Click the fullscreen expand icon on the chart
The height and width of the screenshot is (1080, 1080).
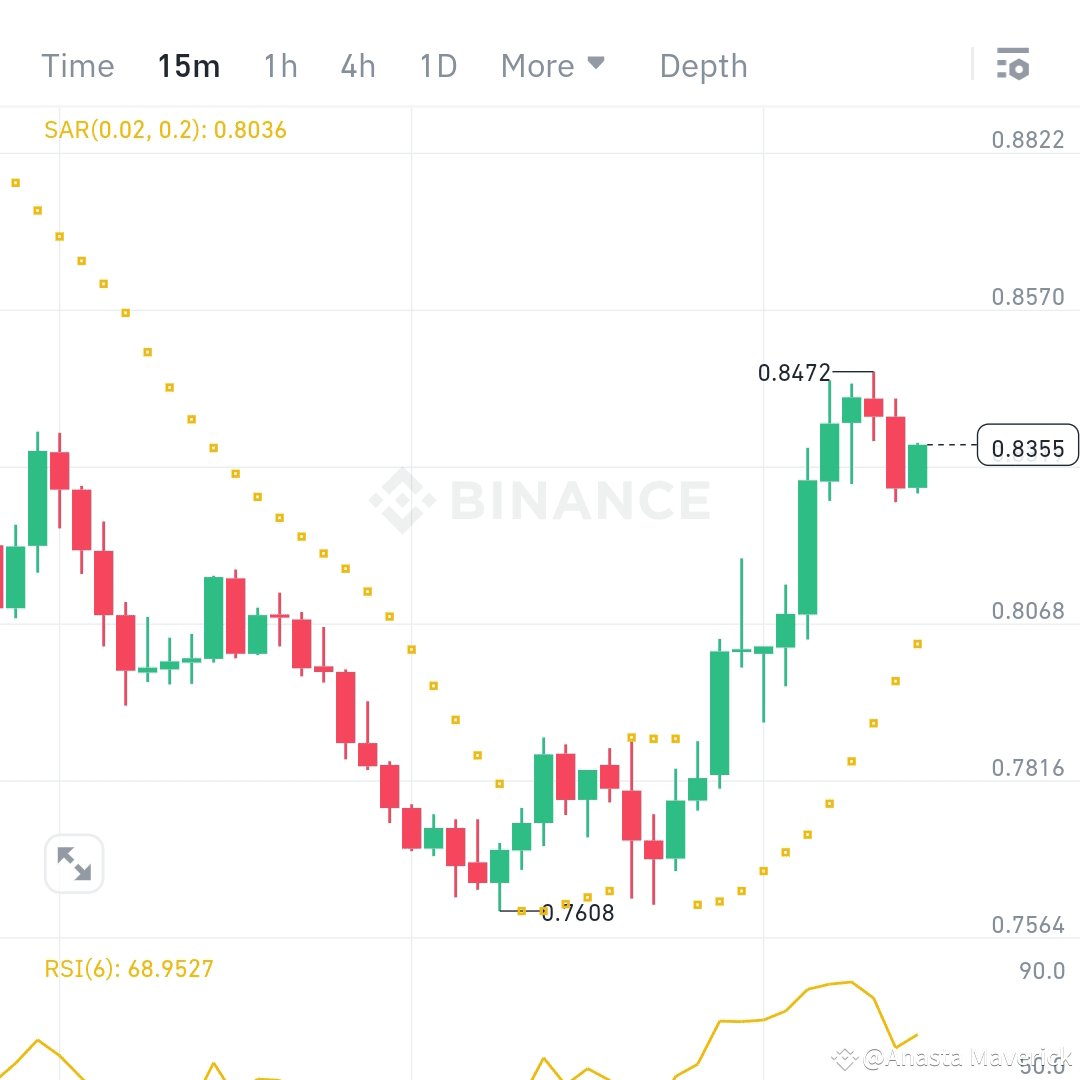point(73,862)
